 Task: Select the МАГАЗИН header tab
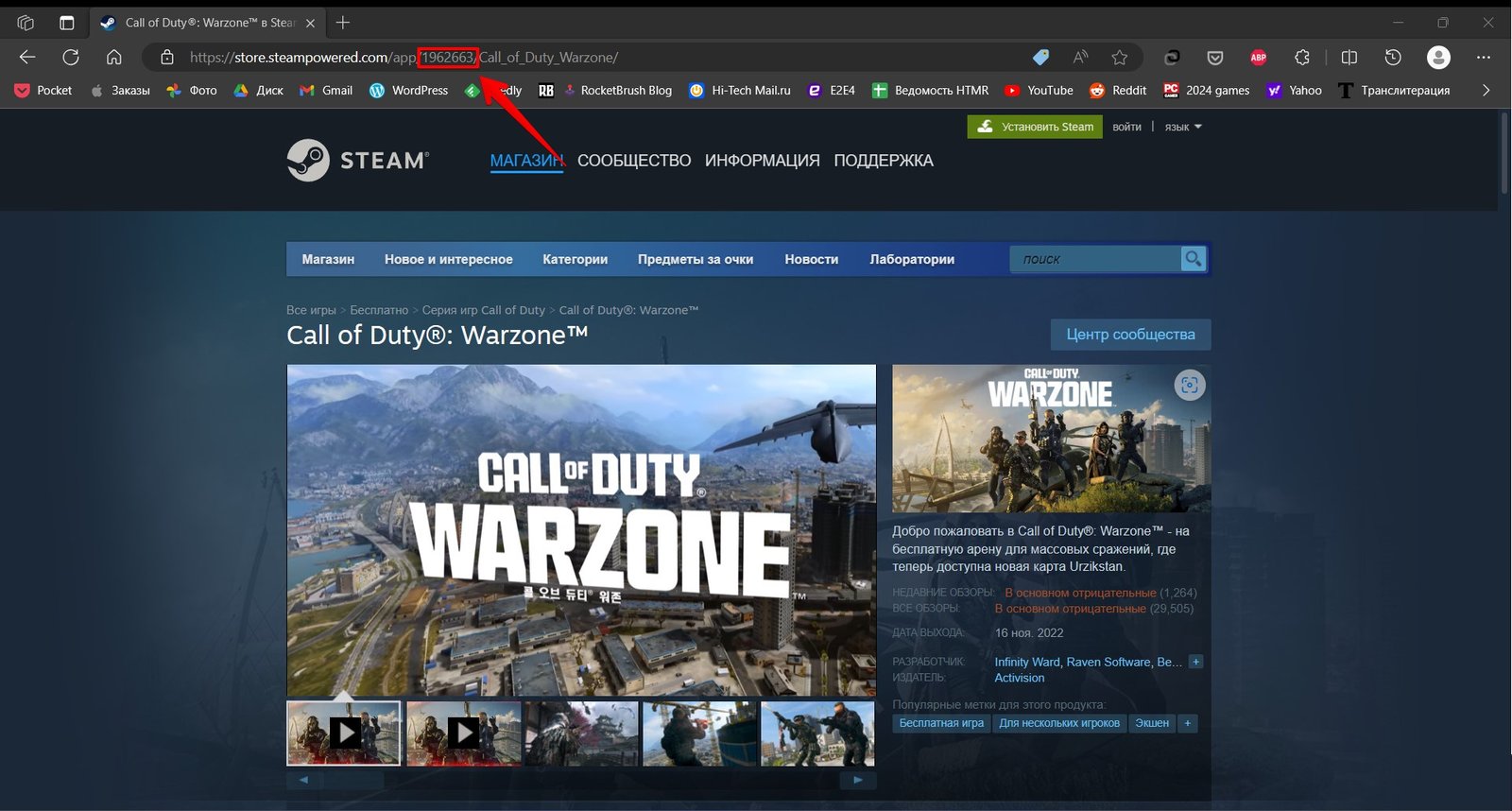tap(526, 161)
